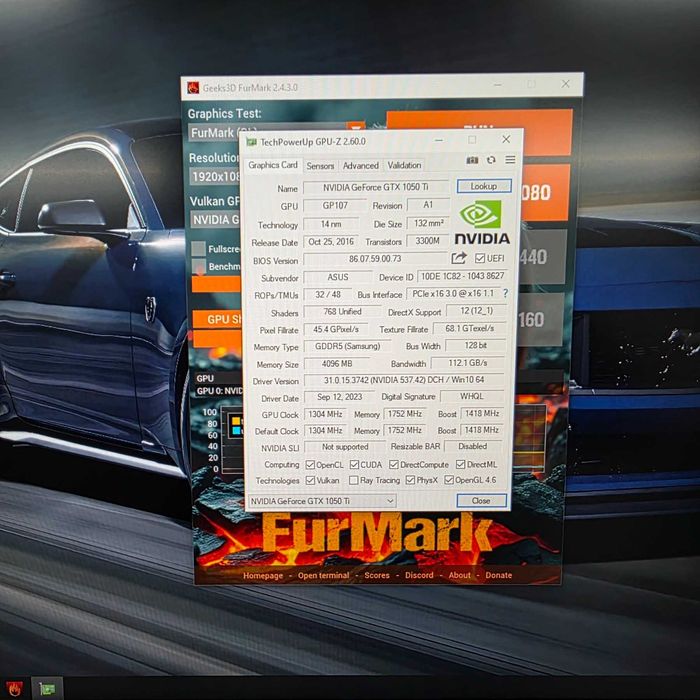Click the GPU-Z title bar app icon

(x=252, y=142)
